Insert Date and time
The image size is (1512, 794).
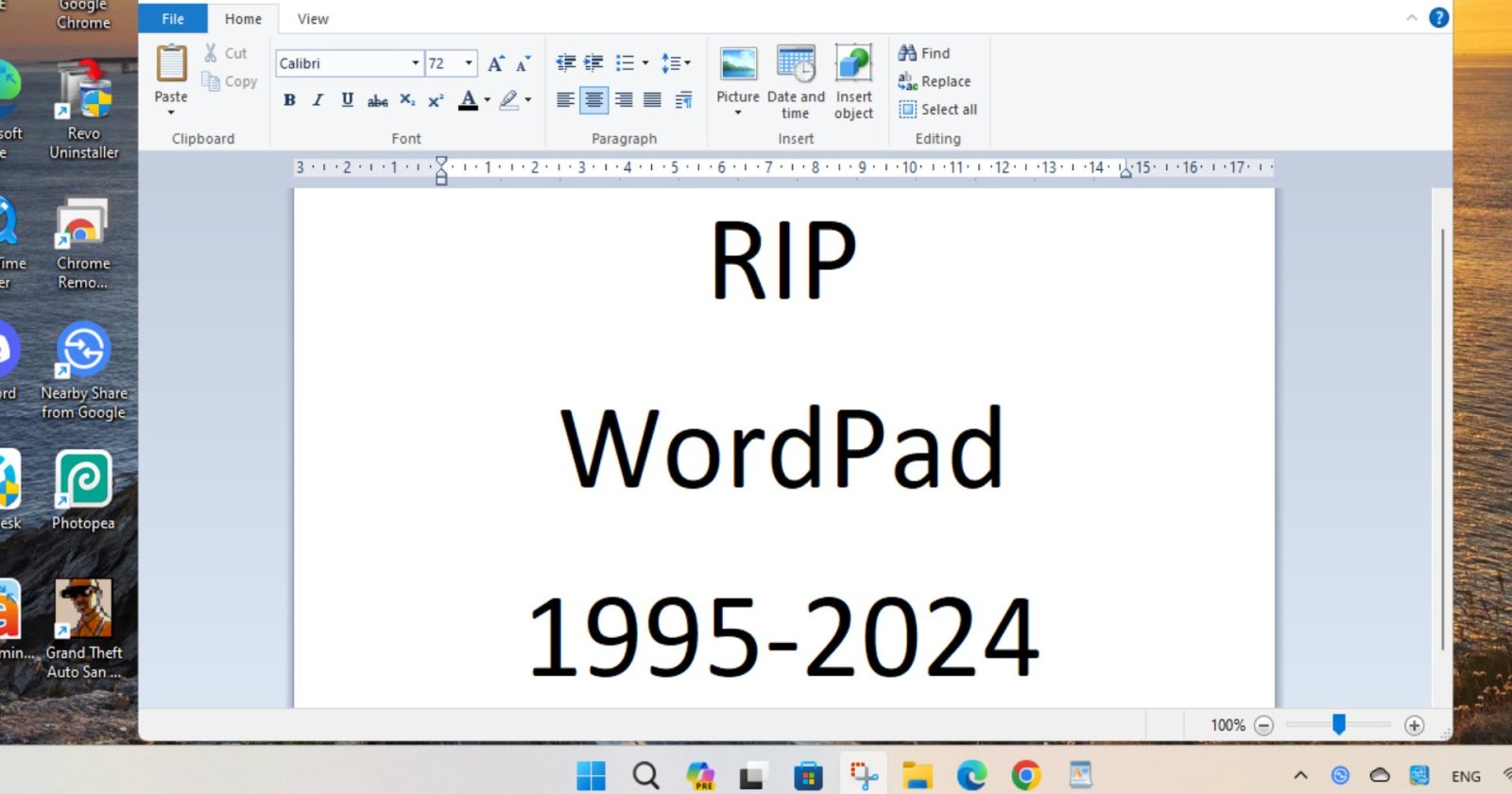pyautogui.click(x=796, y=64)
